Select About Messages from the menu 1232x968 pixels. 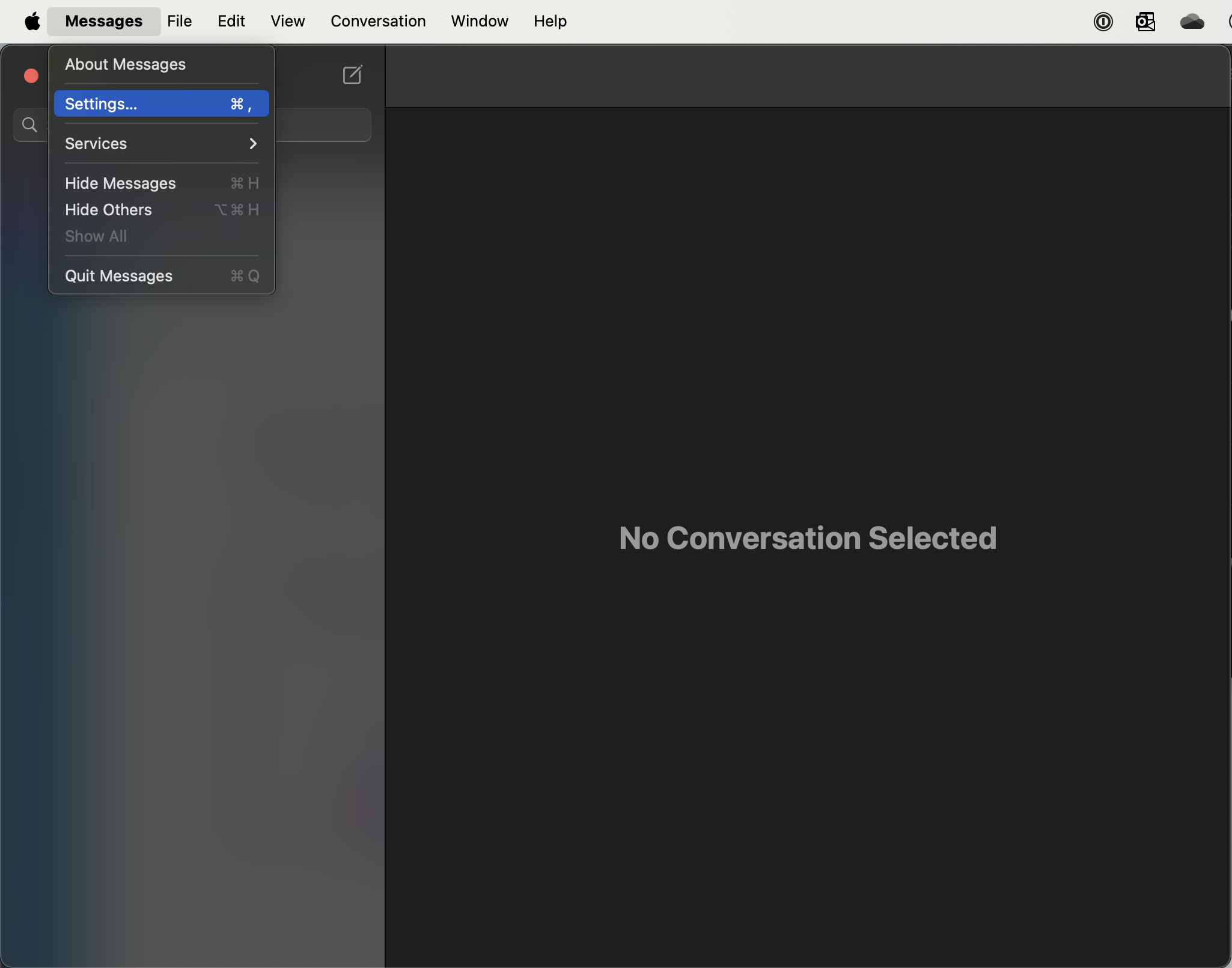162,64
